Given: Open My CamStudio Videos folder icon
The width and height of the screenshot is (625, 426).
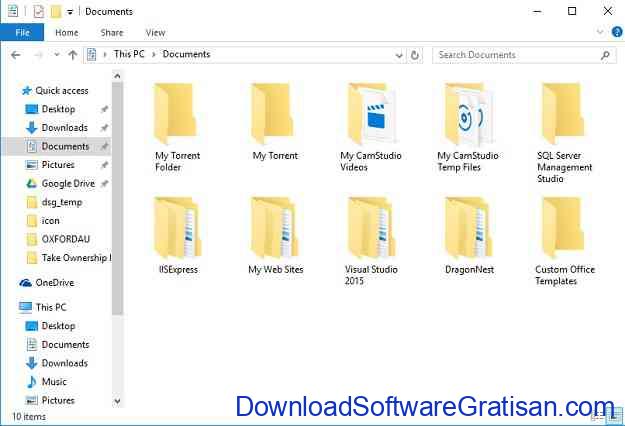Looking at the screenshot, I should click(x=371, y=114).
